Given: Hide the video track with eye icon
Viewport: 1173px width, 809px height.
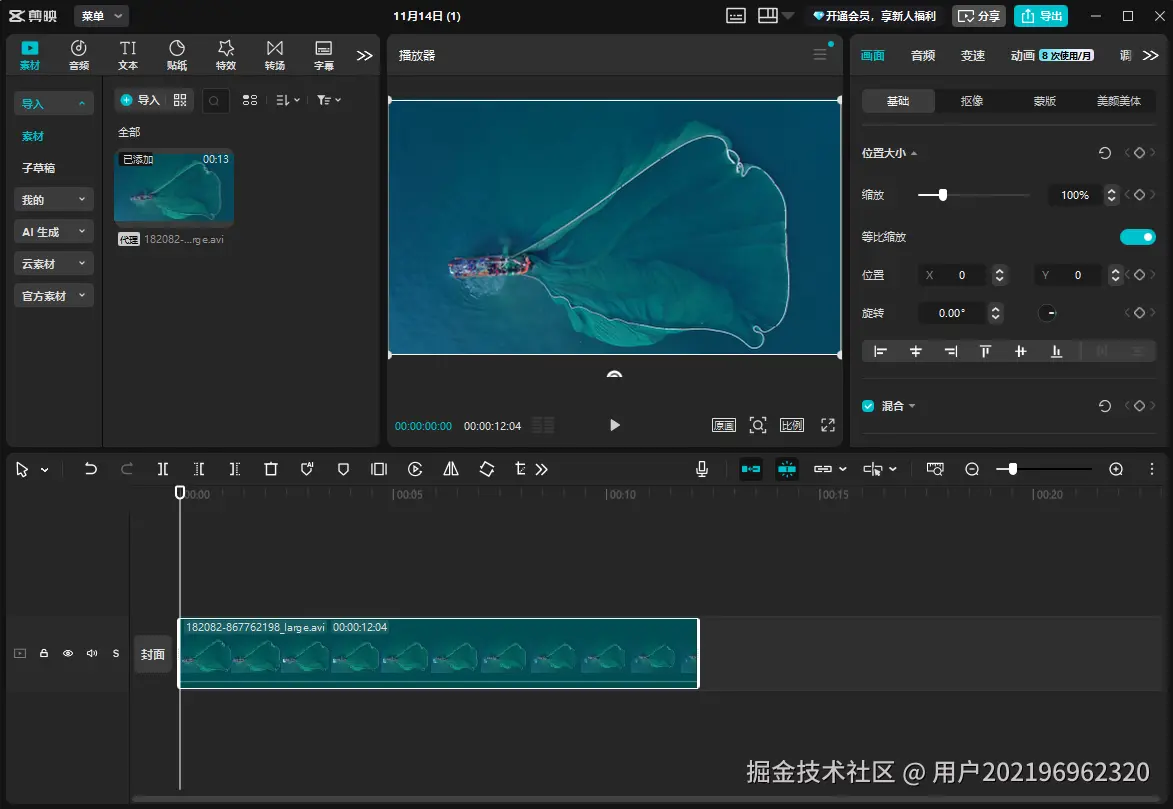Looking at the screenshot, I should tap(68, 653).
